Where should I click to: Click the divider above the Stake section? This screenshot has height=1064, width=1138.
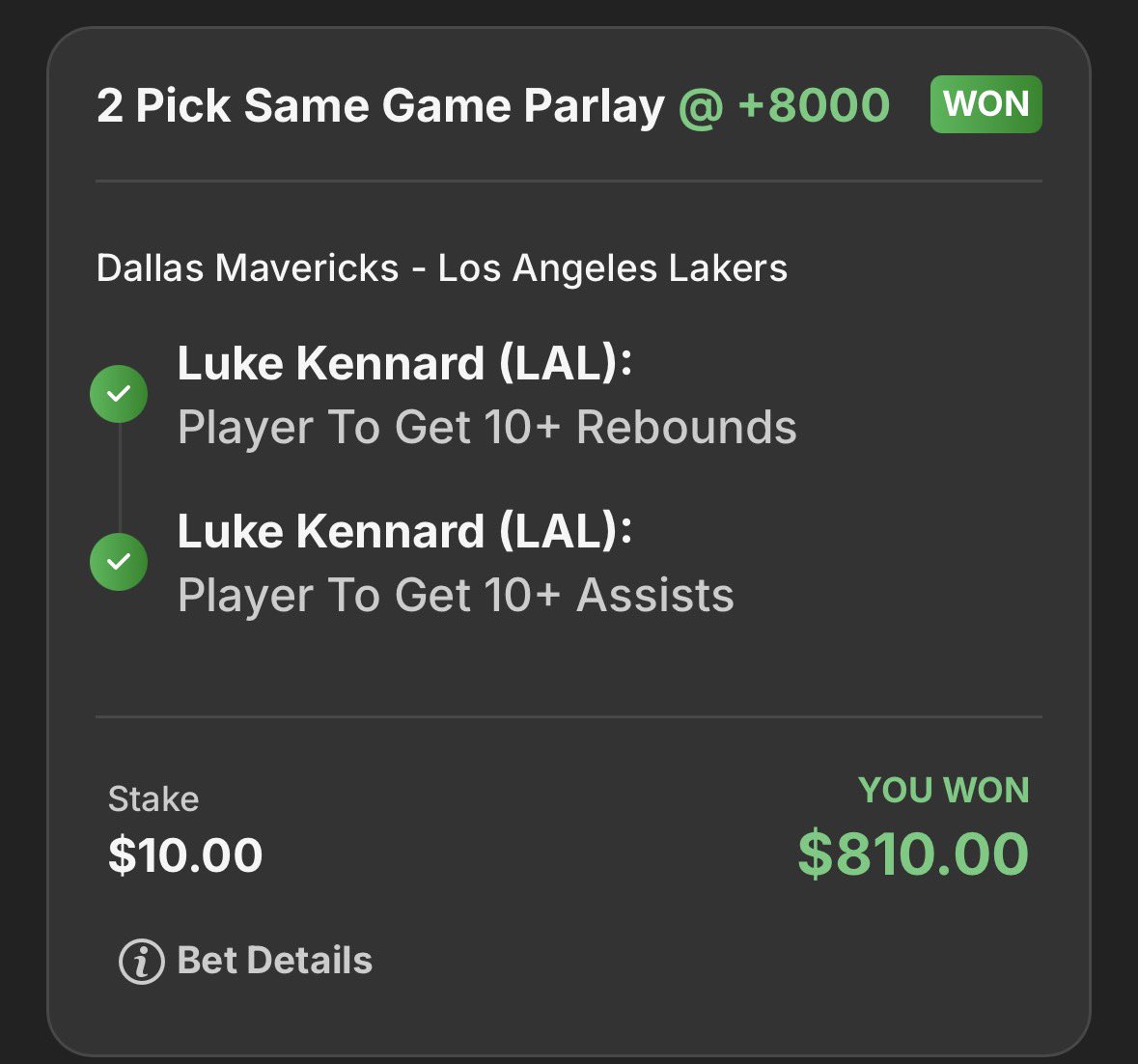point(569,717)
